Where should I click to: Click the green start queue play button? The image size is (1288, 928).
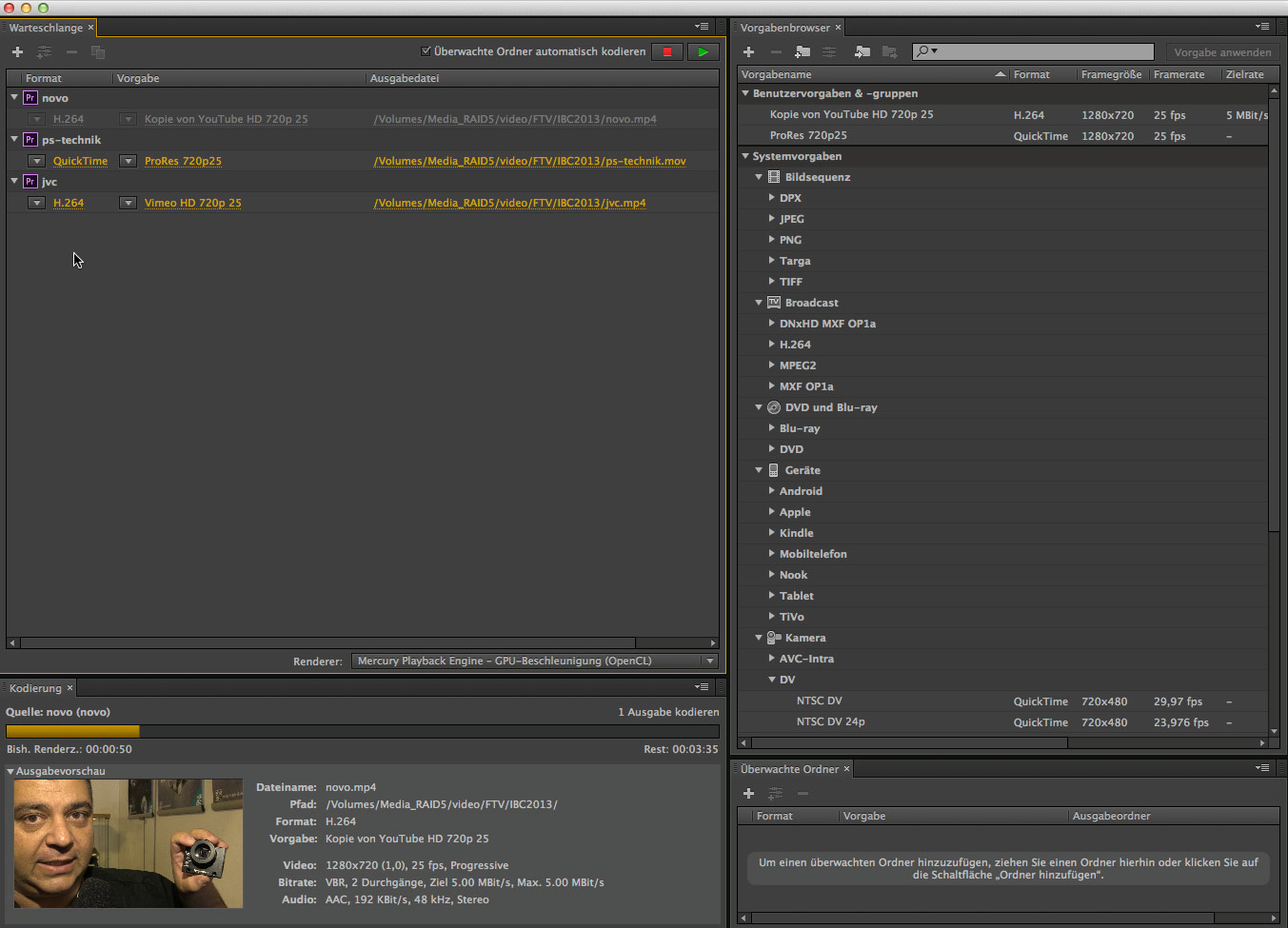click(x=703, y=52)
